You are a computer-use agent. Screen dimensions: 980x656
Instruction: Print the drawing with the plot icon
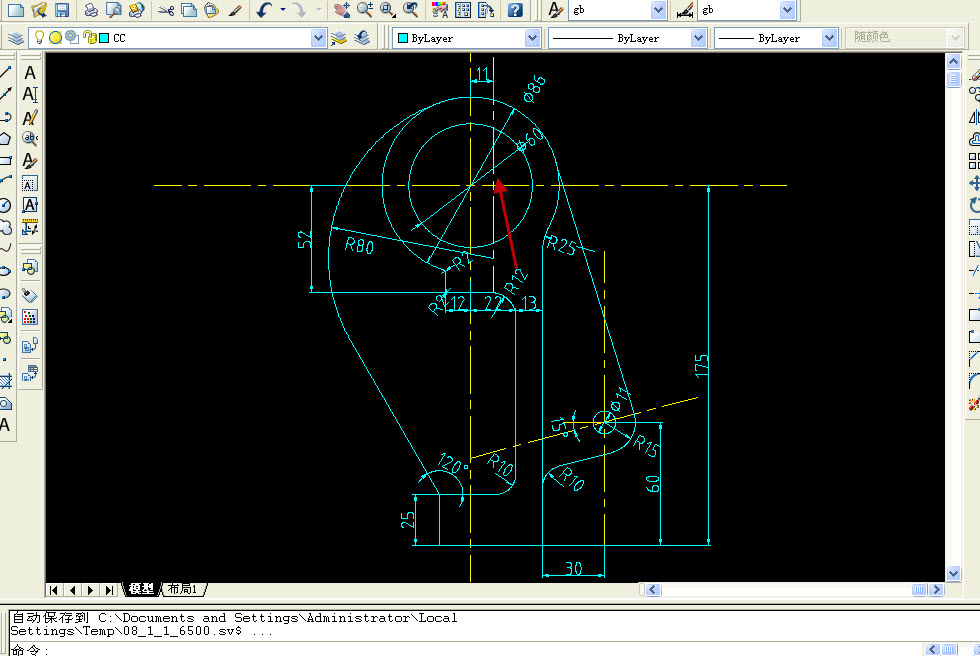click(91, 10)
